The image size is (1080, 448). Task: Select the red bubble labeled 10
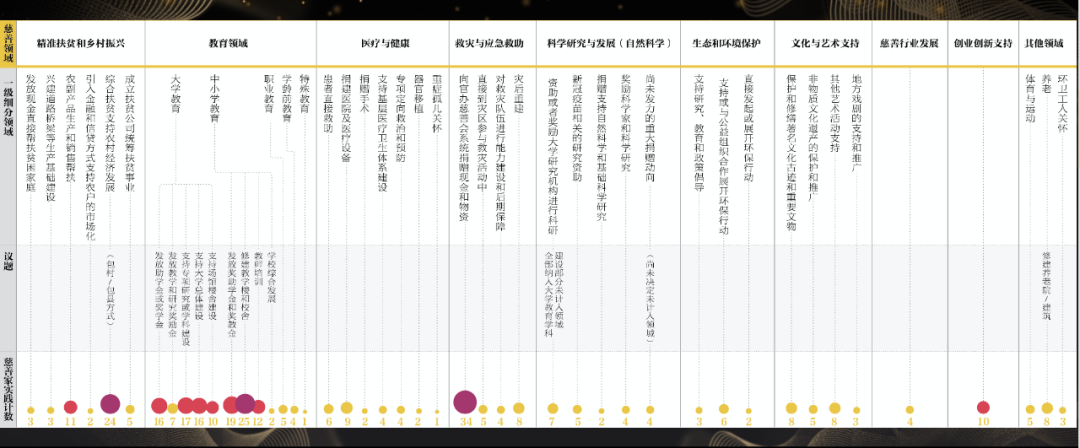pos(983,407)
